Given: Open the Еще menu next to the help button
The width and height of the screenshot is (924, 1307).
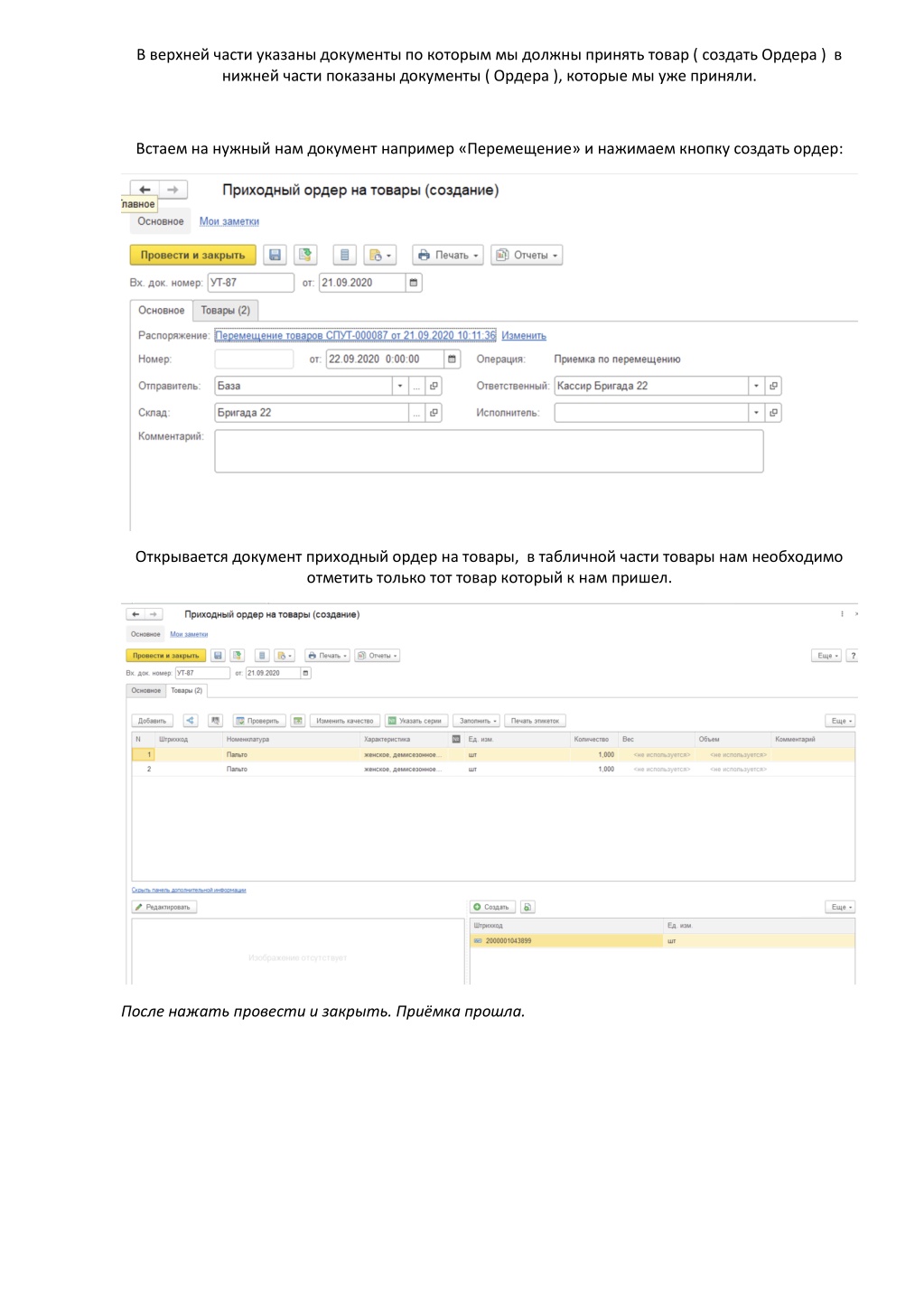Looking at the screenshot, I should tap(826, 656).
